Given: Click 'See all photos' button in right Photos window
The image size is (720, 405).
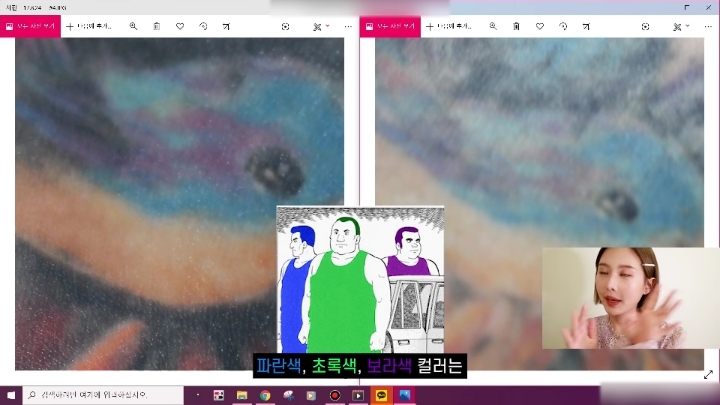Looking at the screenshot, I should pos(390,27).
